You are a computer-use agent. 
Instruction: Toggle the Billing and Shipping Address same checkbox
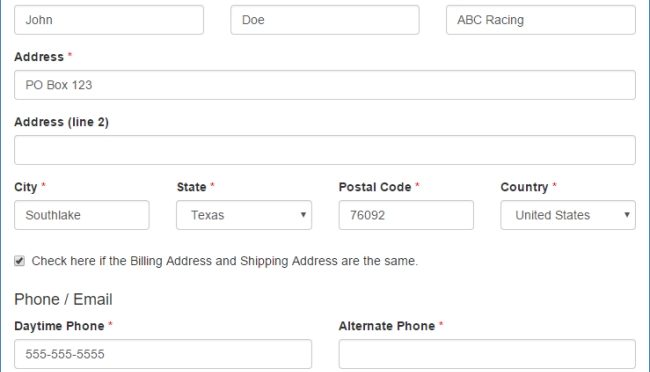click(19, 261)
